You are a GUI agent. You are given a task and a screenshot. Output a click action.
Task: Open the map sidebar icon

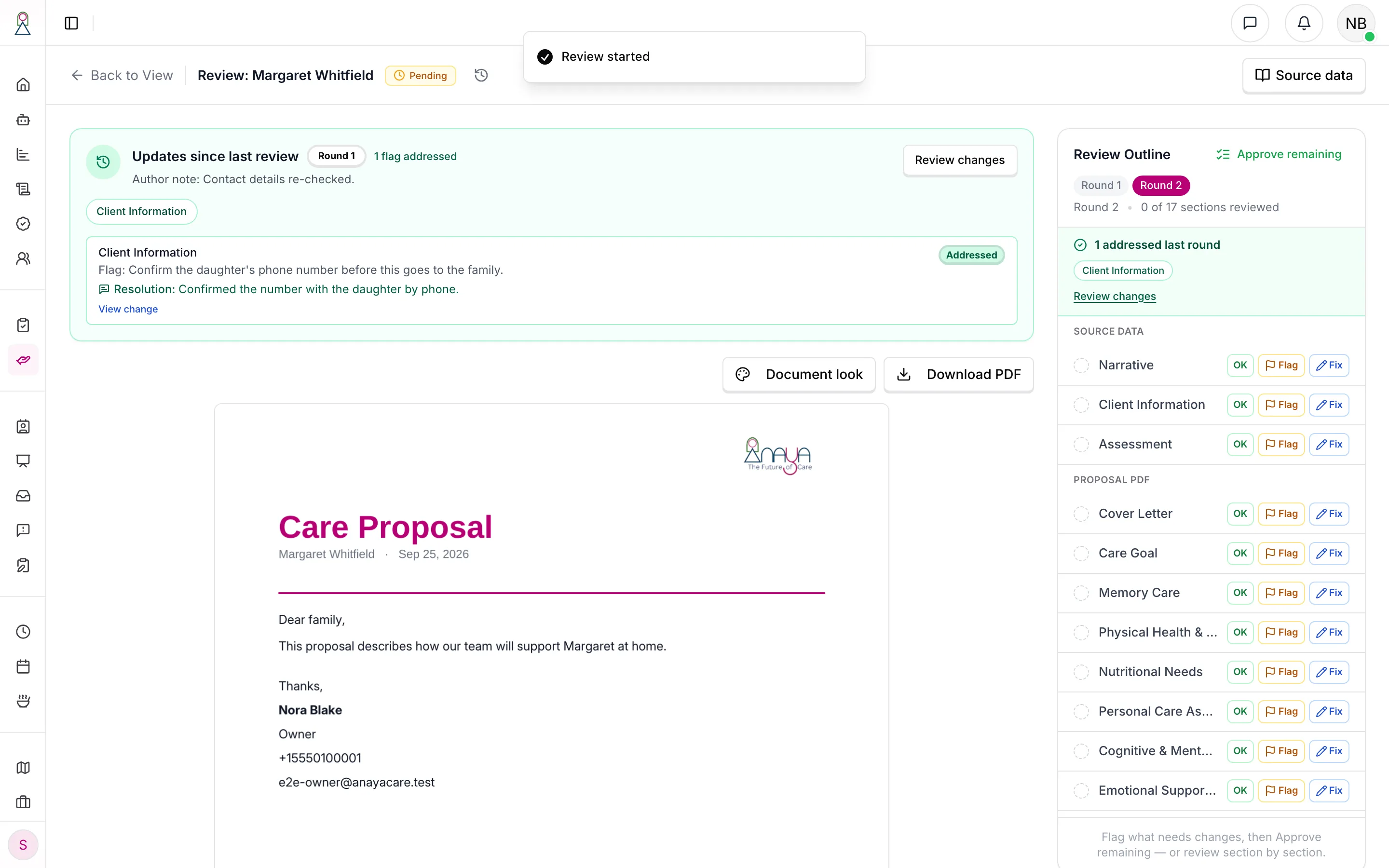click(x=23, y=768)
